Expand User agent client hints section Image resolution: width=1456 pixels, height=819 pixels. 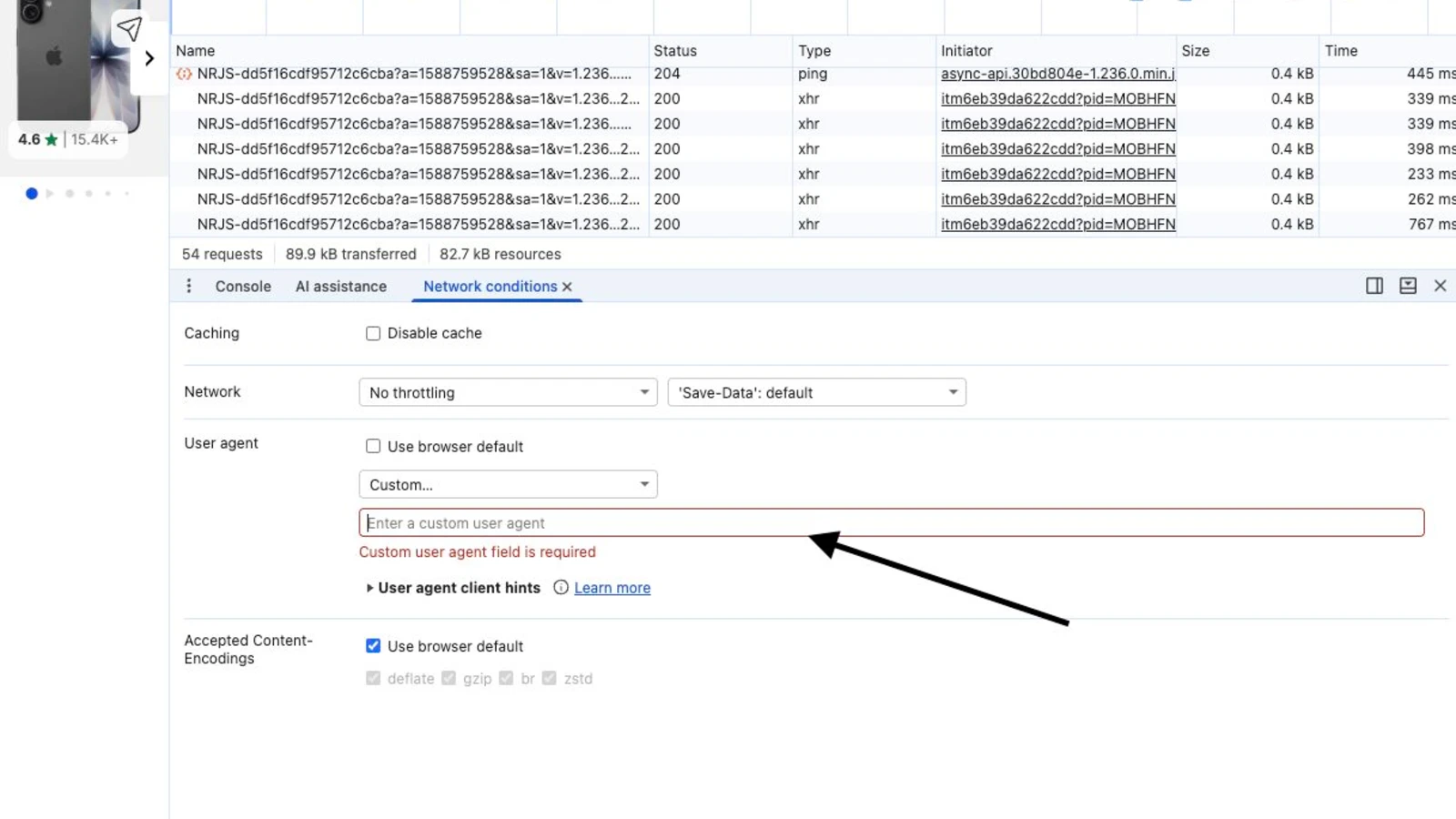tap(453, 588)
